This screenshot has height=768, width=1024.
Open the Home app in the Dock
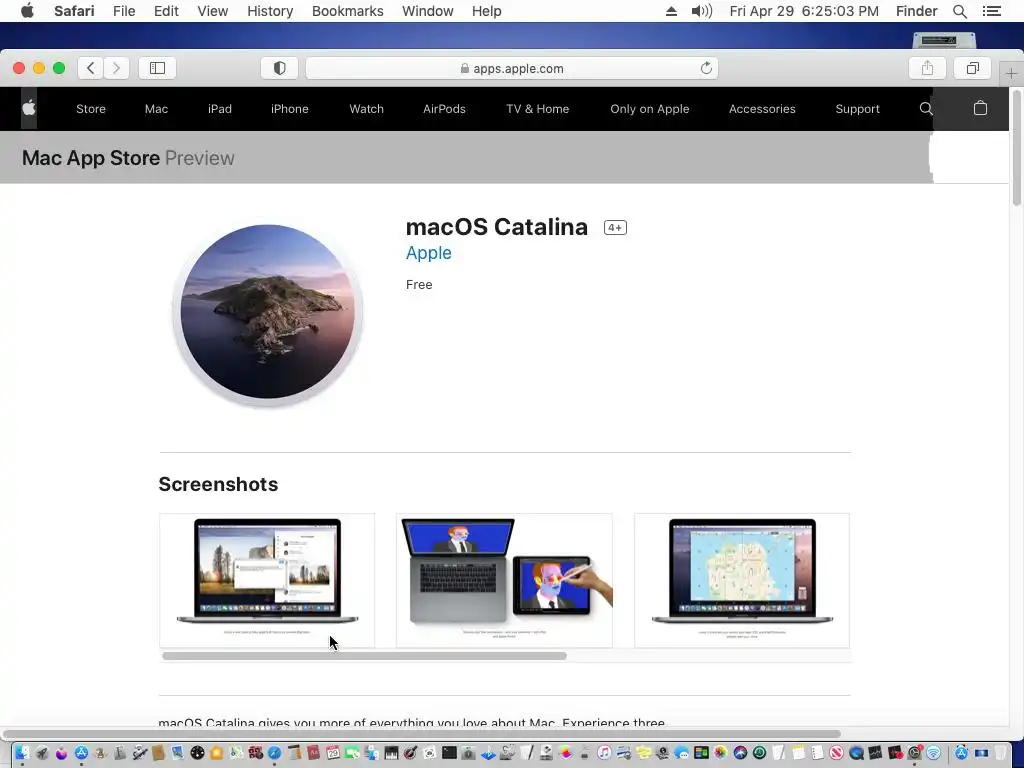tap(216, 753)
